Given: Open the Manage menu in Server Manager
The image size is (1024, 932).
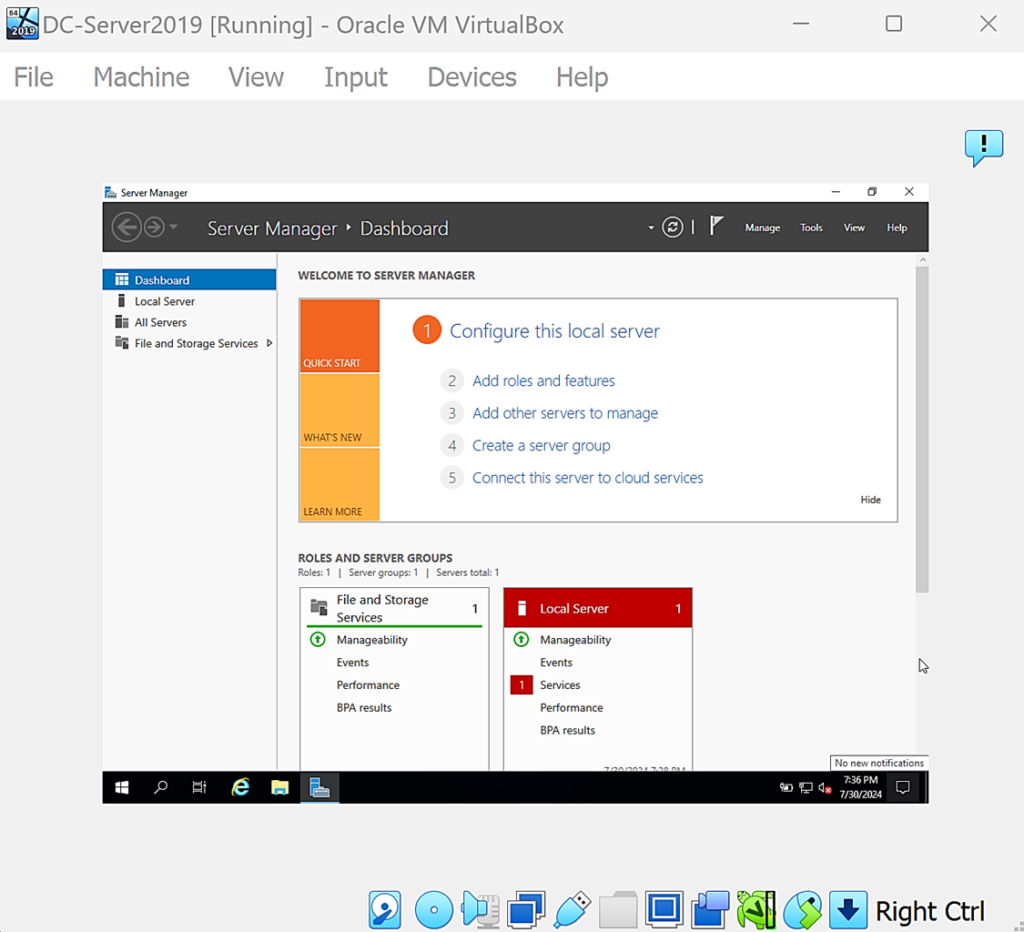Looking at the screenshot, I should click(762, 228).
